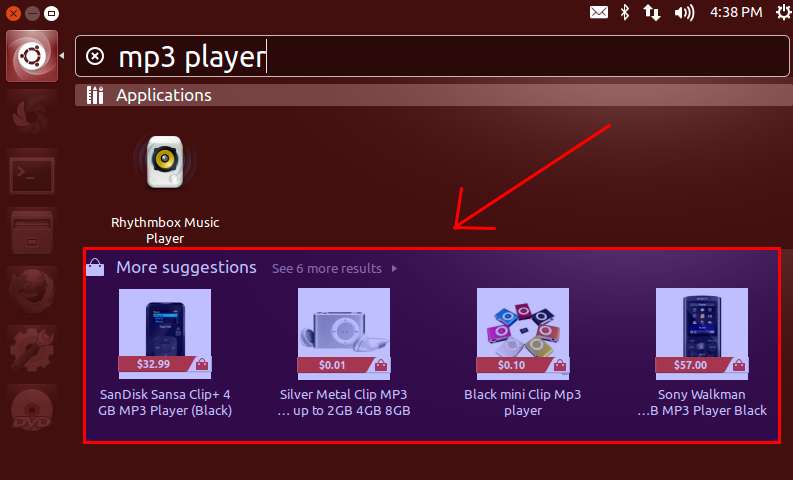Click the $0.10 price tag
Screen dimensions: 793x480
pos(511,365)
